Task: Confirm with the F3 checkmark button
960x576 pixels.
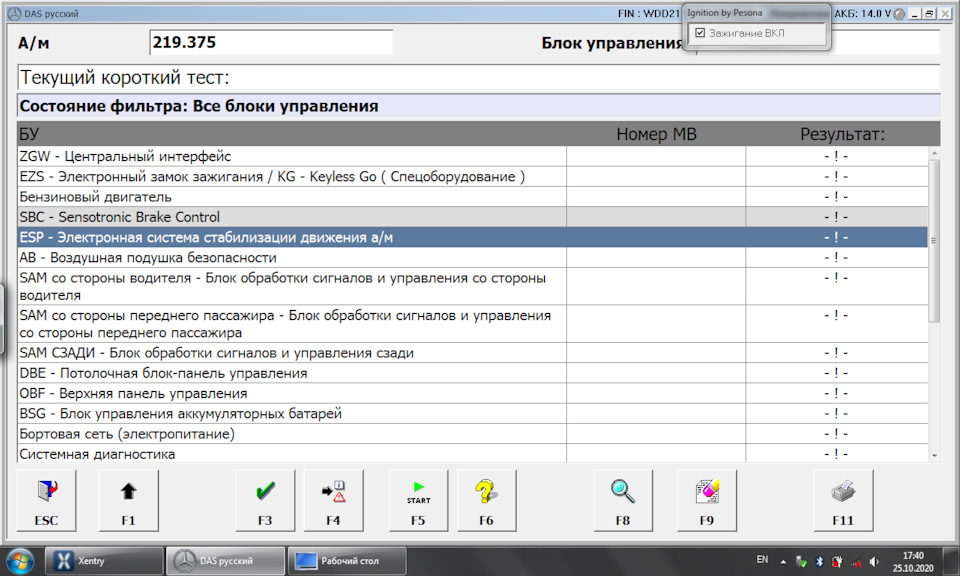Action: point(265,500)
